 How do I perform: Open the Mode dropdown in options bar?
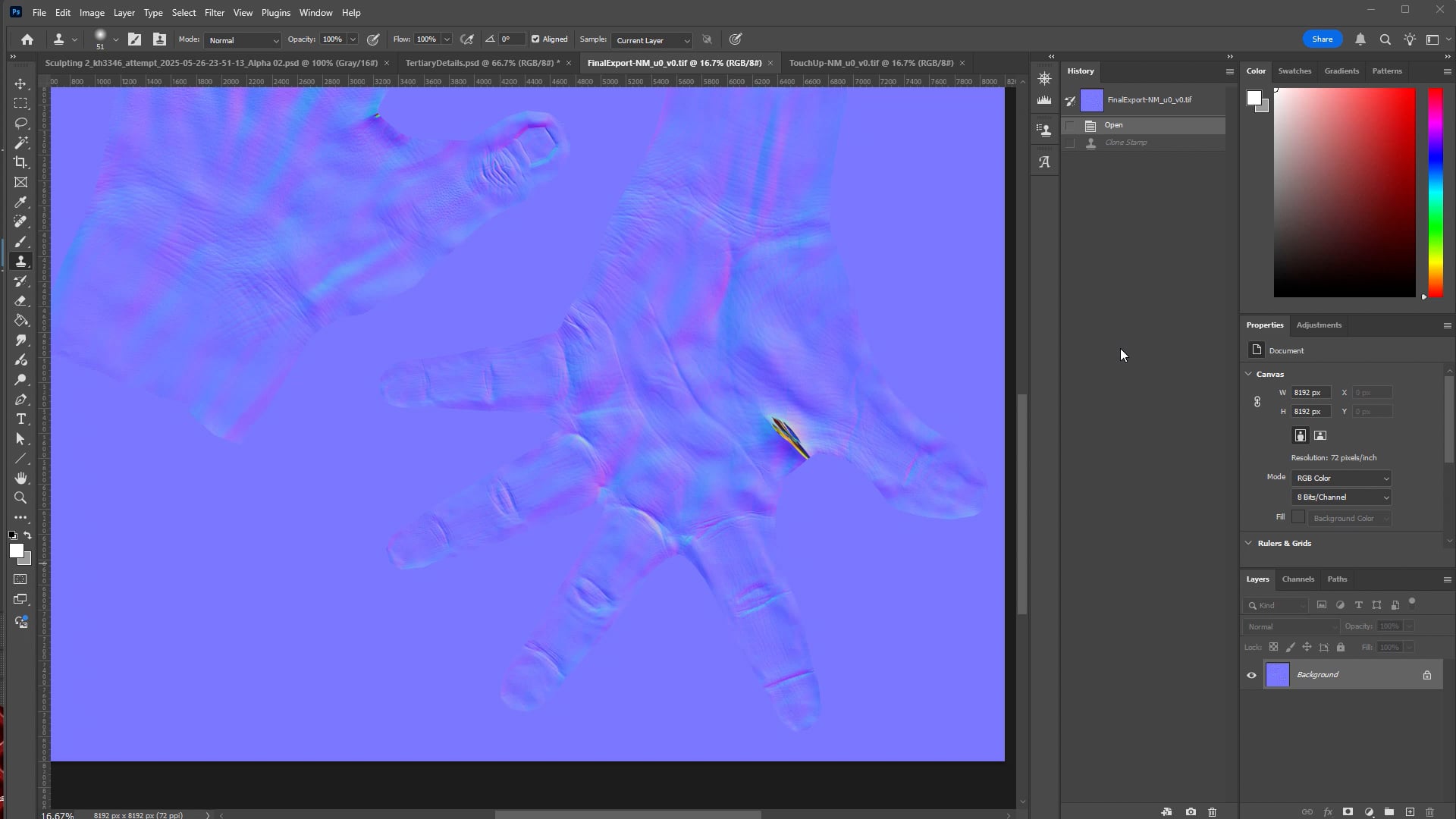(x=242, y=40)
